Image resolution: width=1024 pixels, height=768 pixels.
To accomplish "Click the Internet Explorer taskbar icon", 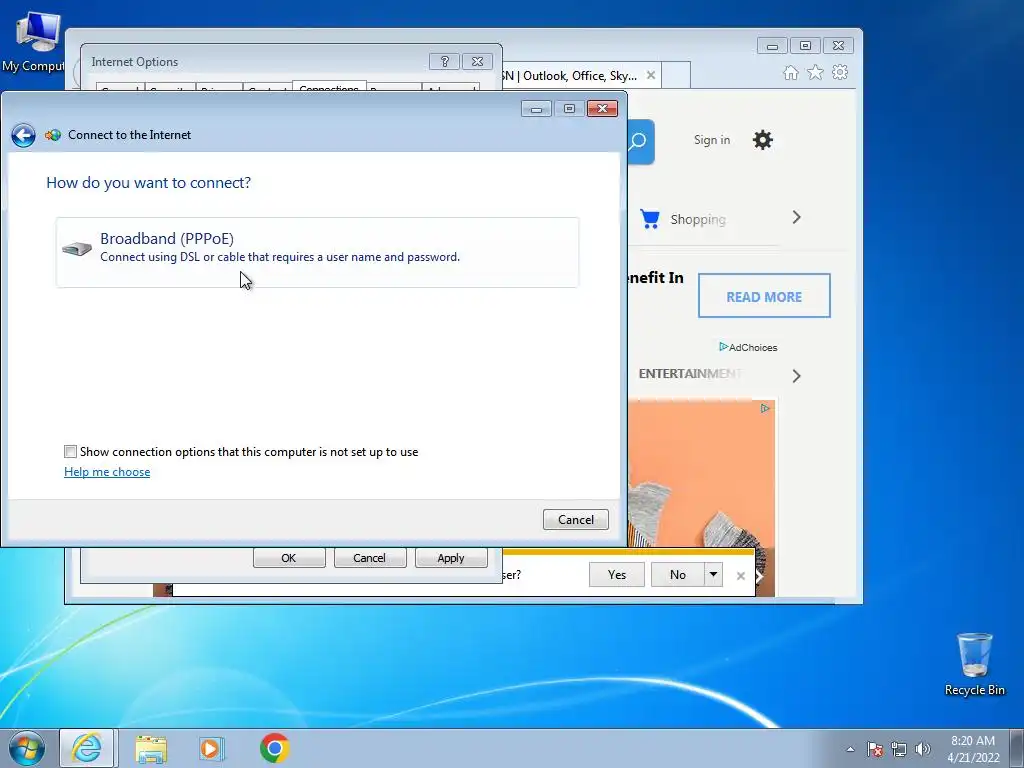I will point(87,748).
